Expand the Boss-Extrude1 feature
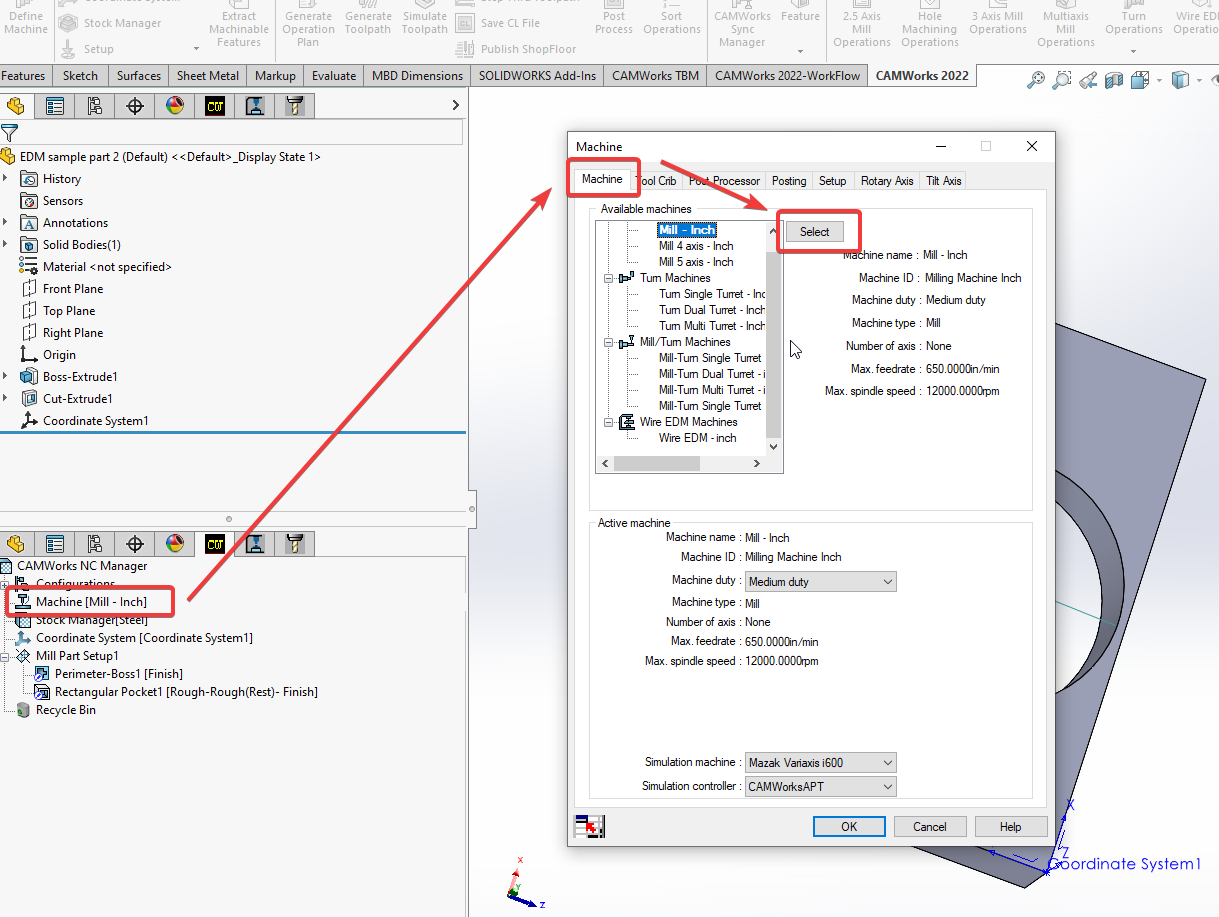1219x917 pixels. [6, 377]
